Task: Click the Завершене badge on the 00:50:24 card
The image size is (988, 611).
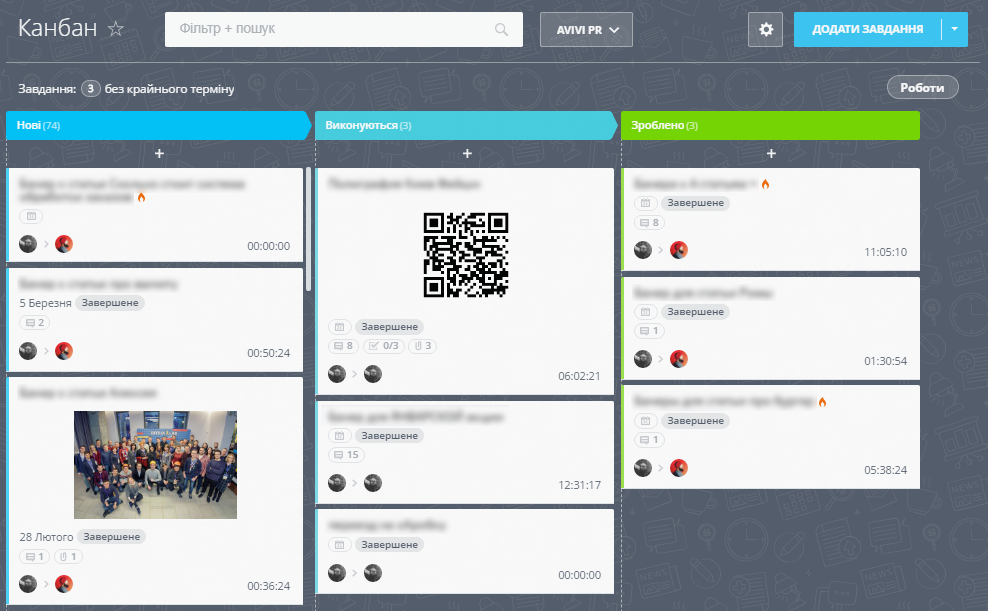Action: pos(110,303)
